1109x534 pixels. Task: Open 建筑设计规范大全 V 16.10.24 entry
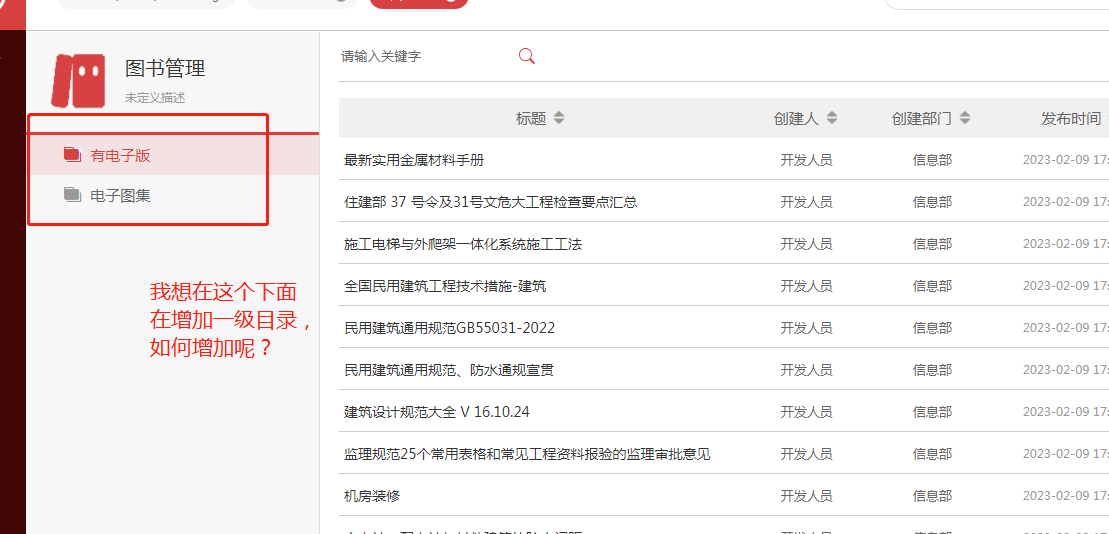(x=436, y=412)
